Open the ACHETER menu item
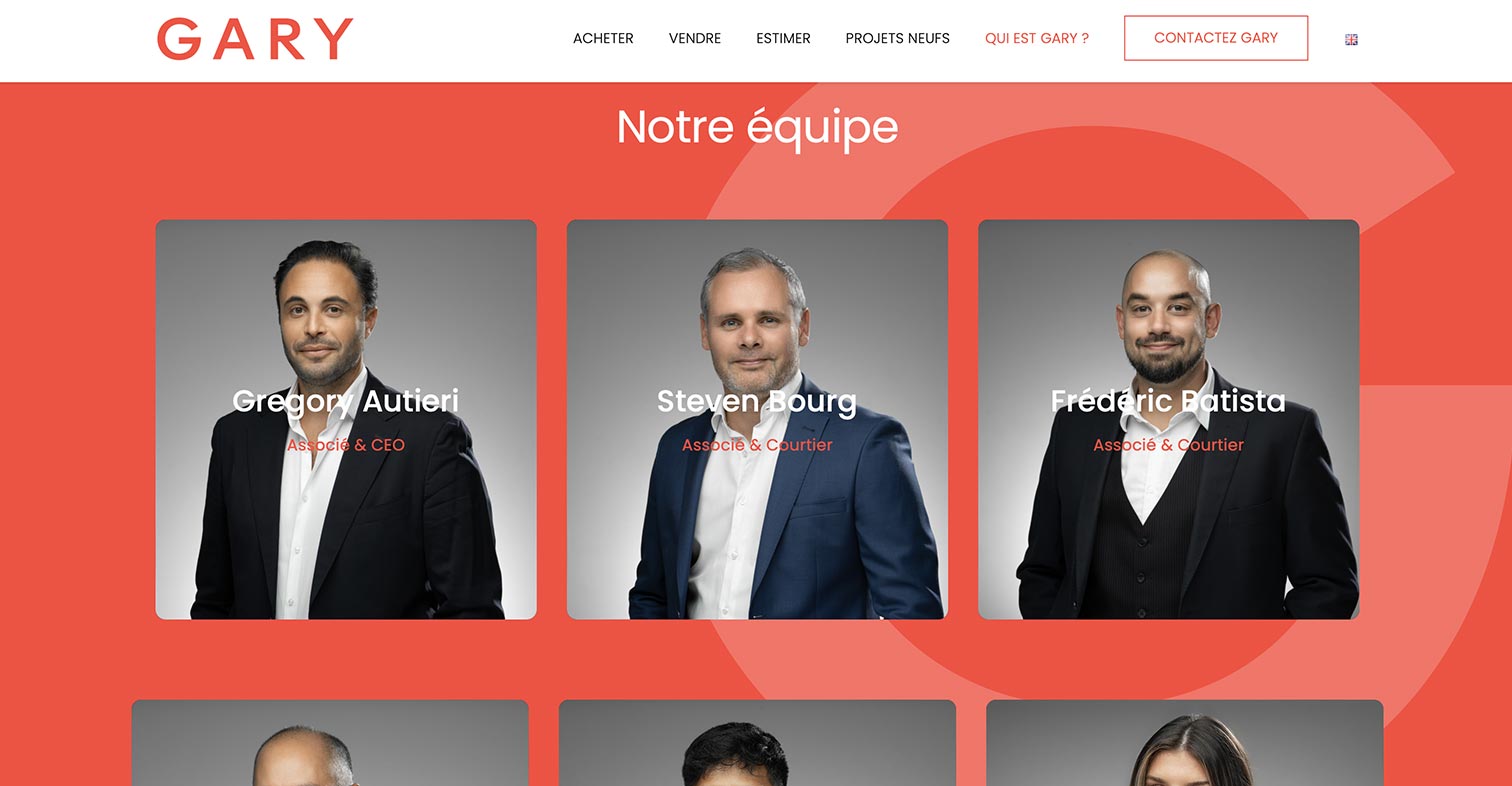 pyautogui.click(x=603, y=39)
